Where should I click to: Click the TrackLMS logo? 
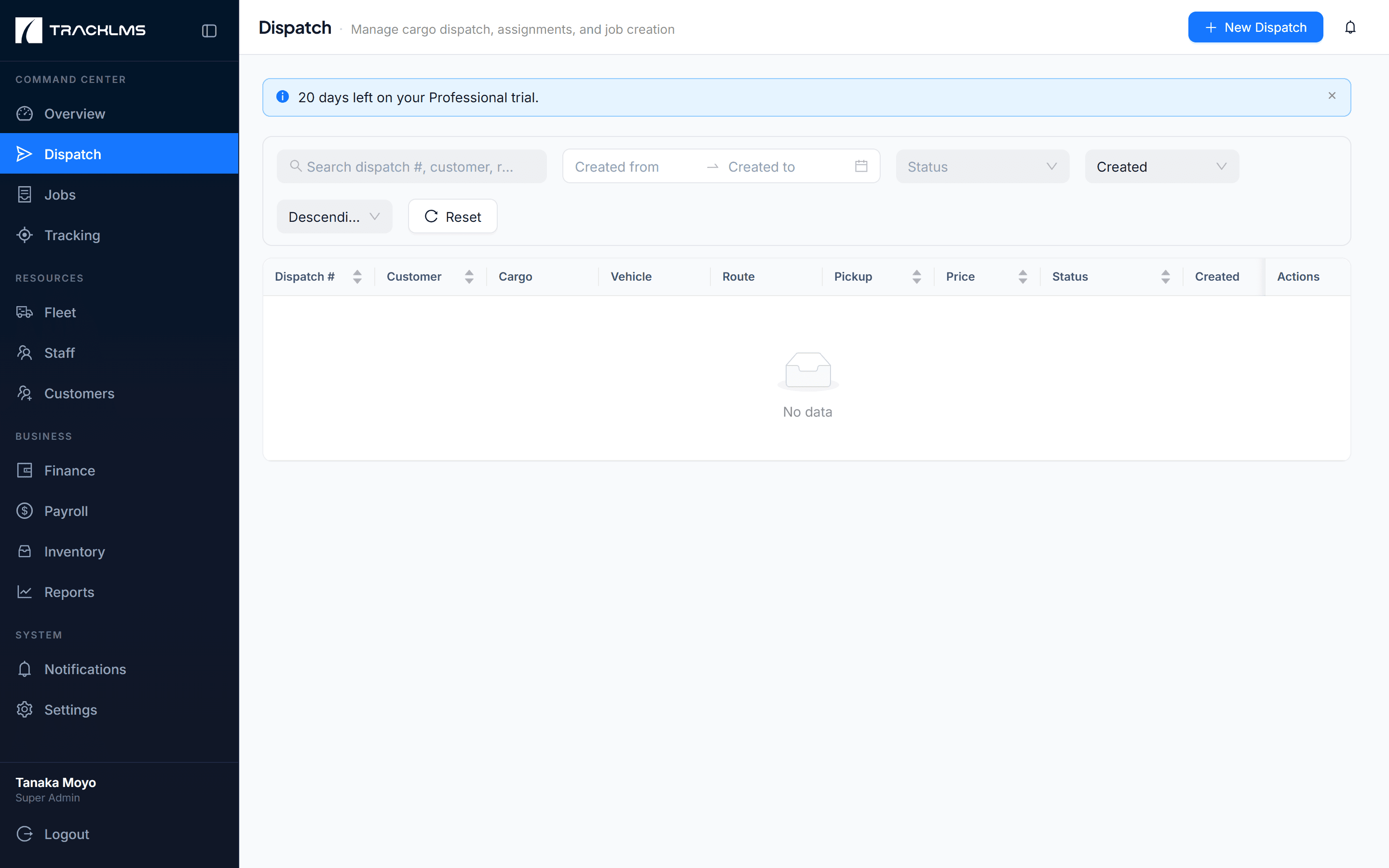pyautogui.click(x=81, y=30)
